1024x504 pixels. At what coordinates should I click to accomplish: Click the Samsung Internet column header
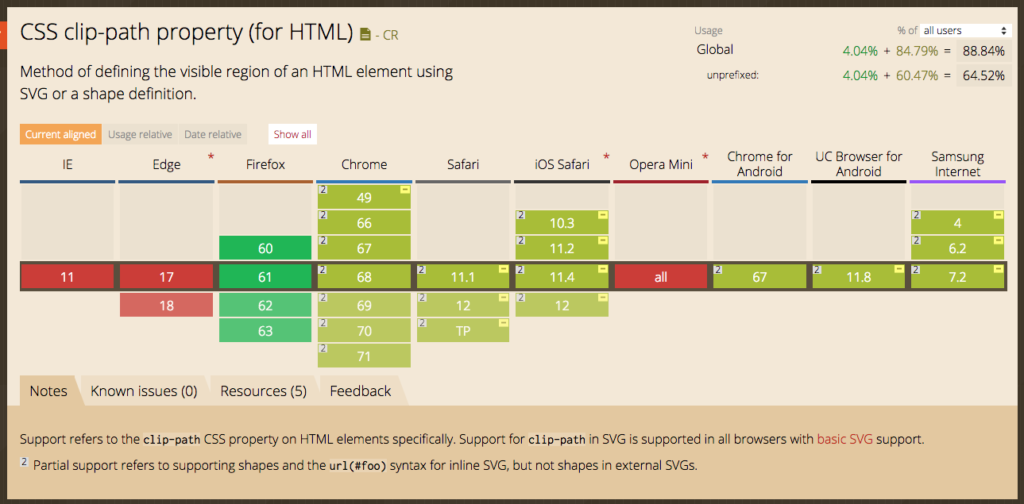[957, 165]
